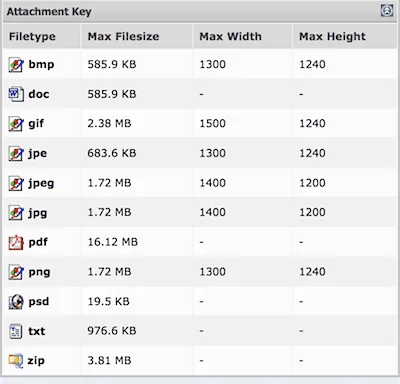
Task: Click the 1.72 MB jpeg filesize
Action: pos(109,183)
